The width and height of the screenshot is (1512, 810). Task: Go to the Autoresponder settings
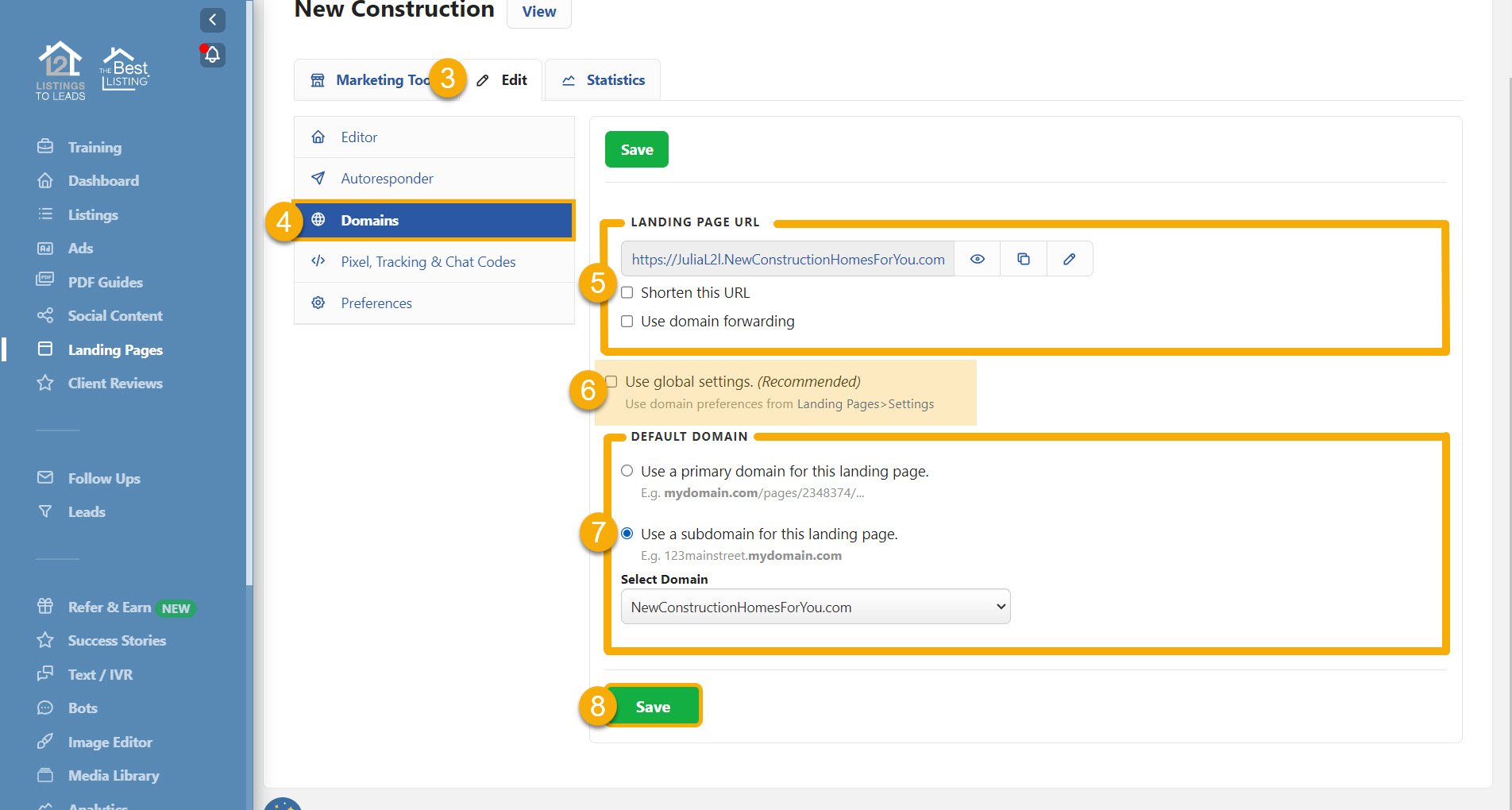point(387,178)
